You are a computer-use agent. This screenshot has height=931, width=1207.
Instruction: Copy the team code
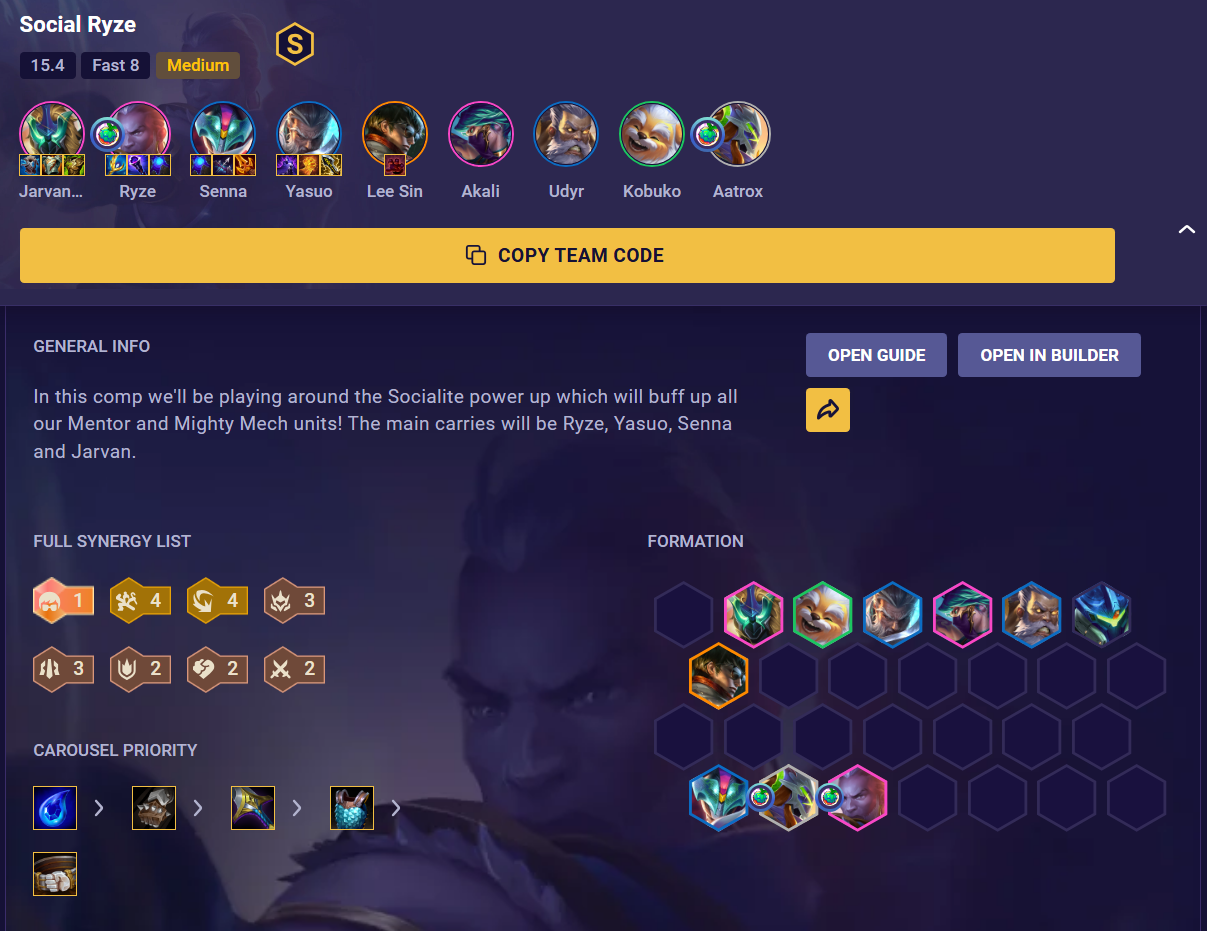pyautogui.click(x=567, y=255)
